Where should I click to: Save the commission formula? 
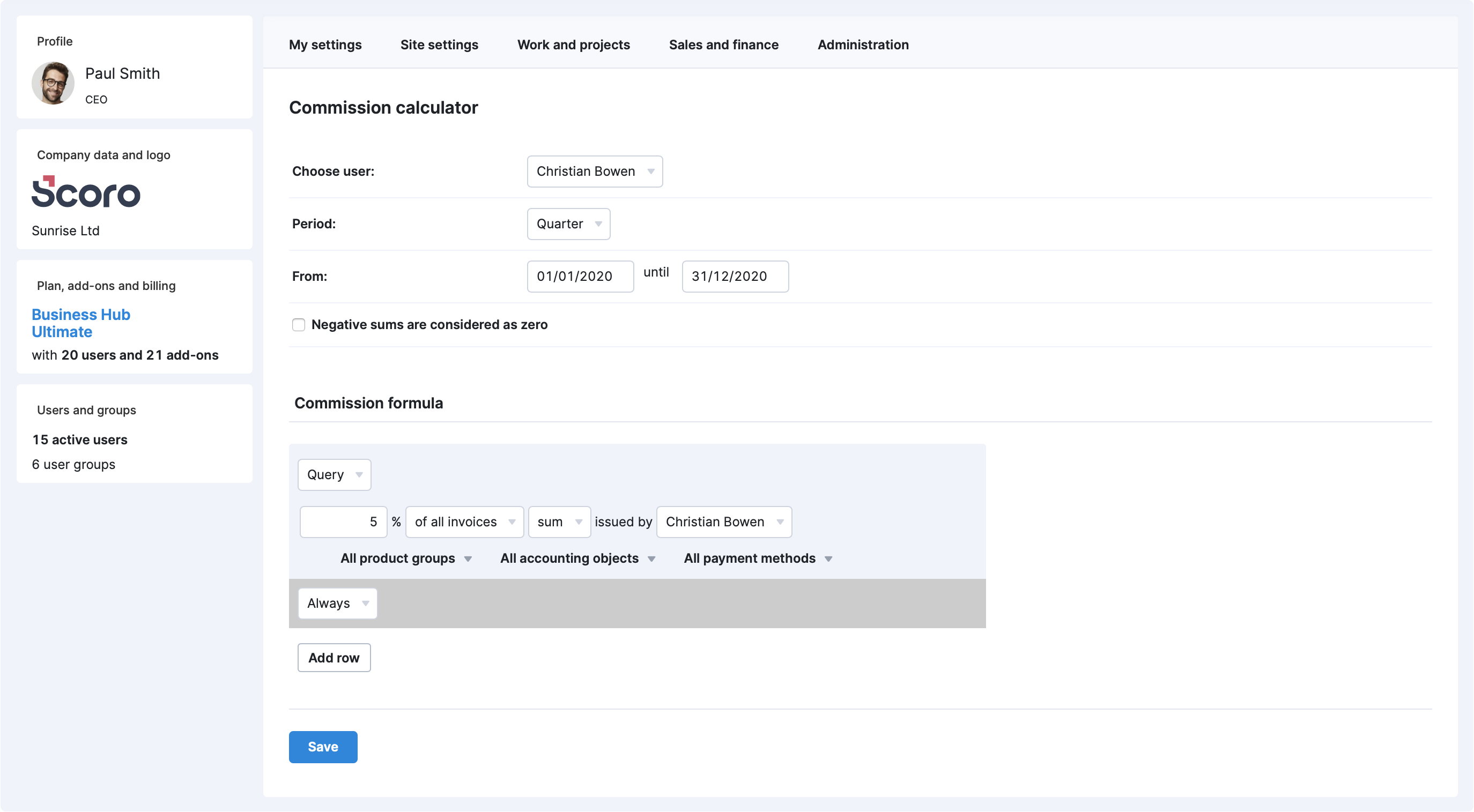323,747
